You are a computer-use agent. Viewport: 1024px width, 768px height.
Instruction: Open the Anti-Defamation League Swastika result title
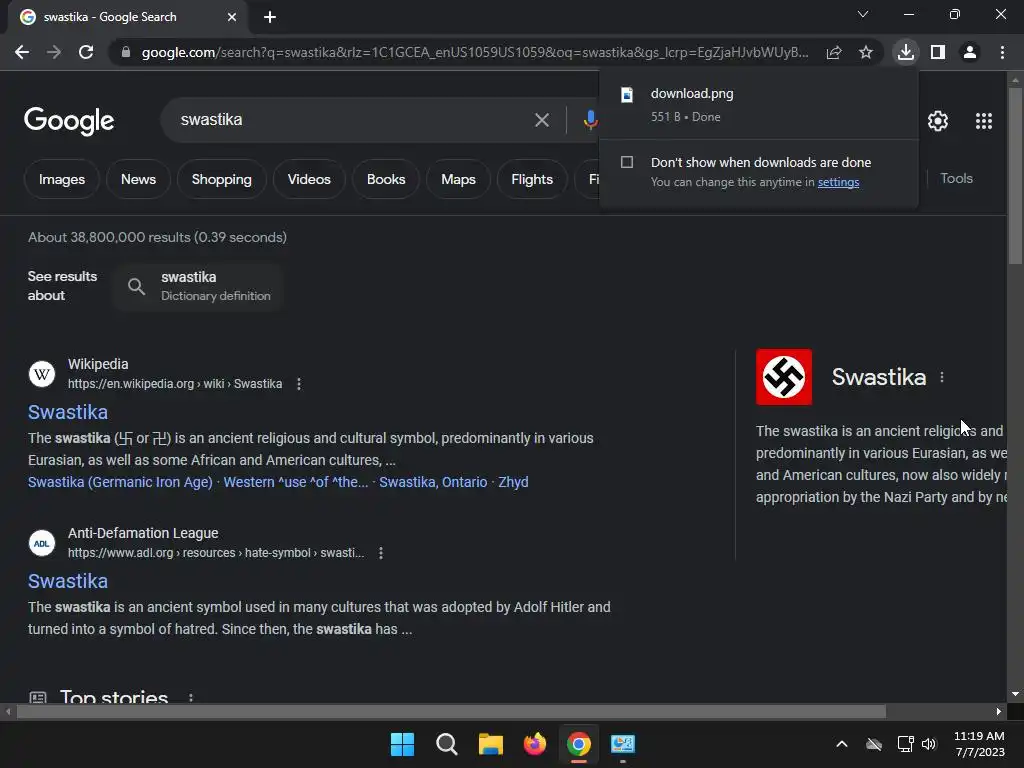[68, 581]
